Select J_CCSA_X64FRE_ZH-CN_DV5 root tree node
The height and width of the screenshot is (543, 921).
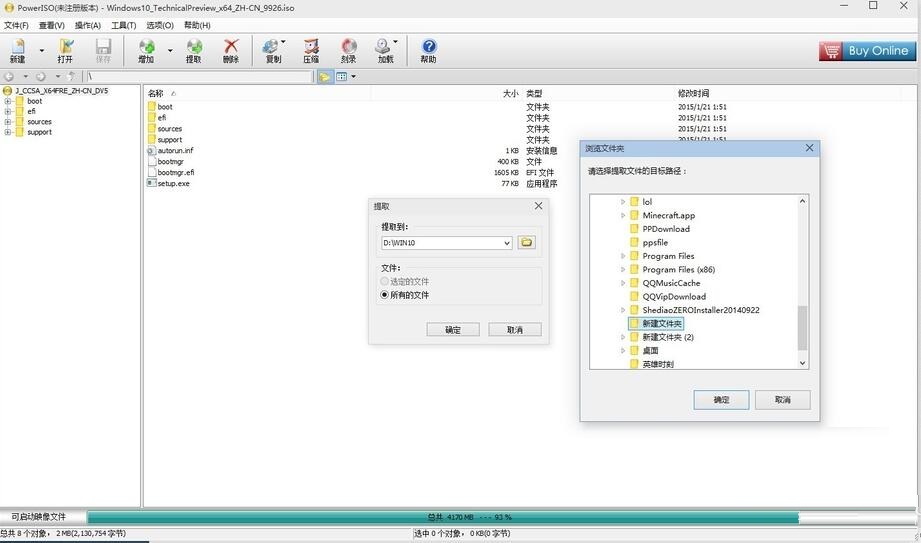62,91
